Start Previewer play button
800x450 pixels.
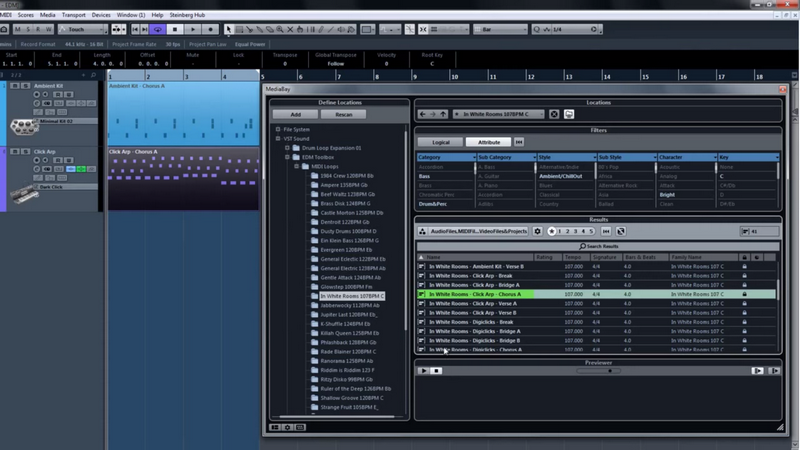[x=423, y=371]
